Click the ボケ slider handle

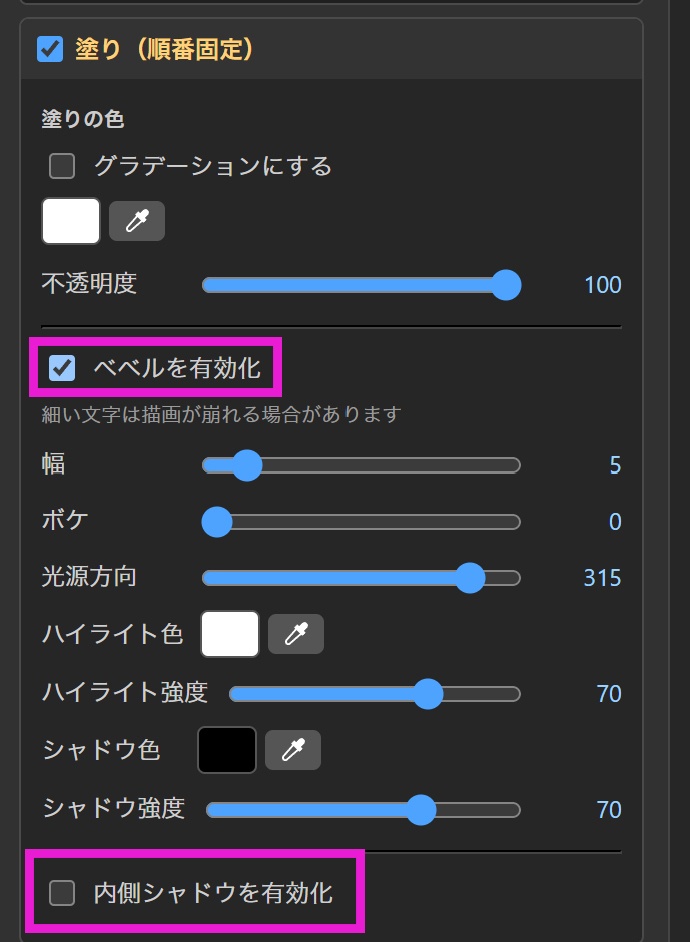(x=217, y=521)
